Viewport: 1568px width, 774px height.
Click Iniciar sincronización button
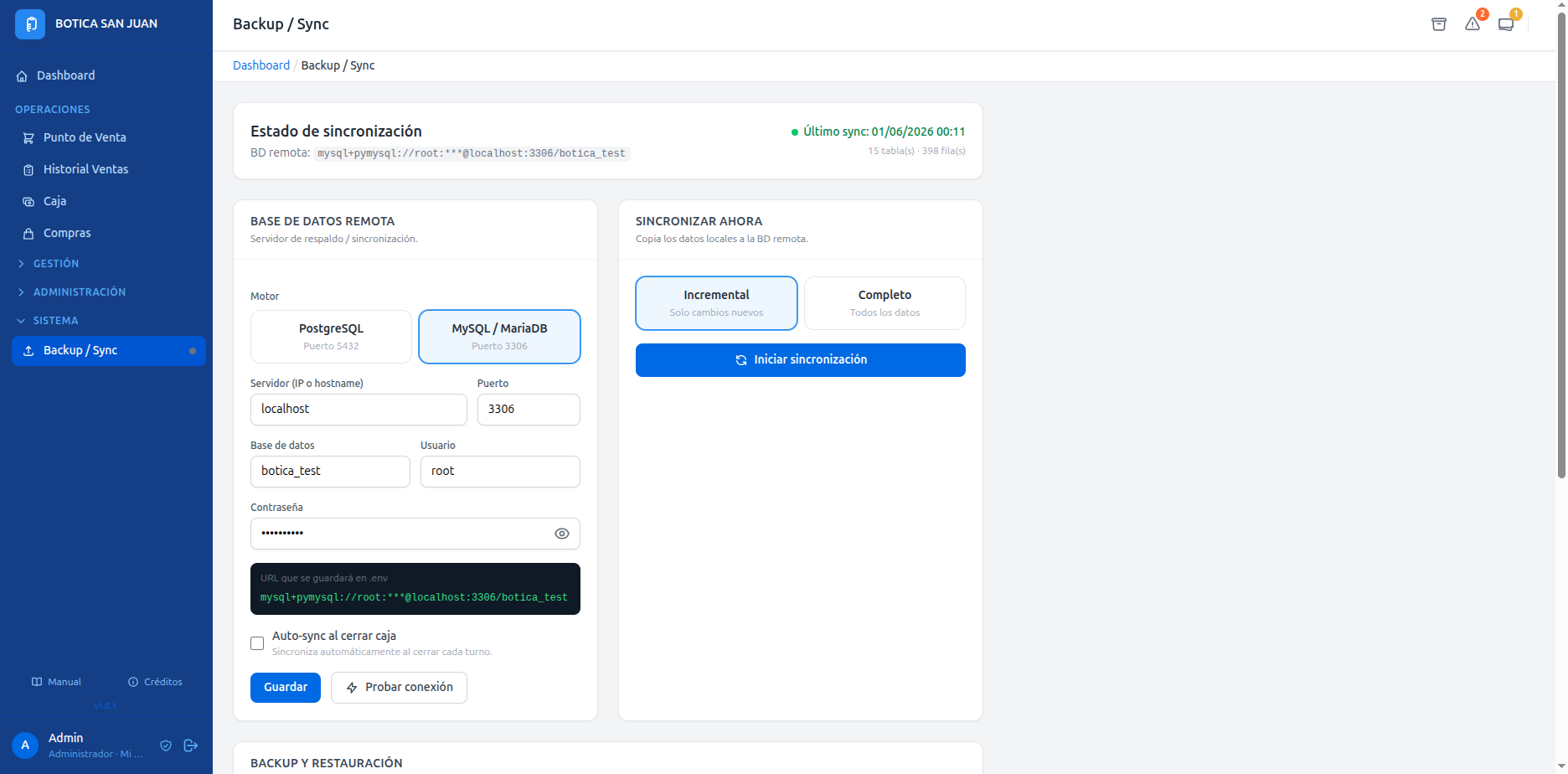pyautogui.click(x=801, y=360)
